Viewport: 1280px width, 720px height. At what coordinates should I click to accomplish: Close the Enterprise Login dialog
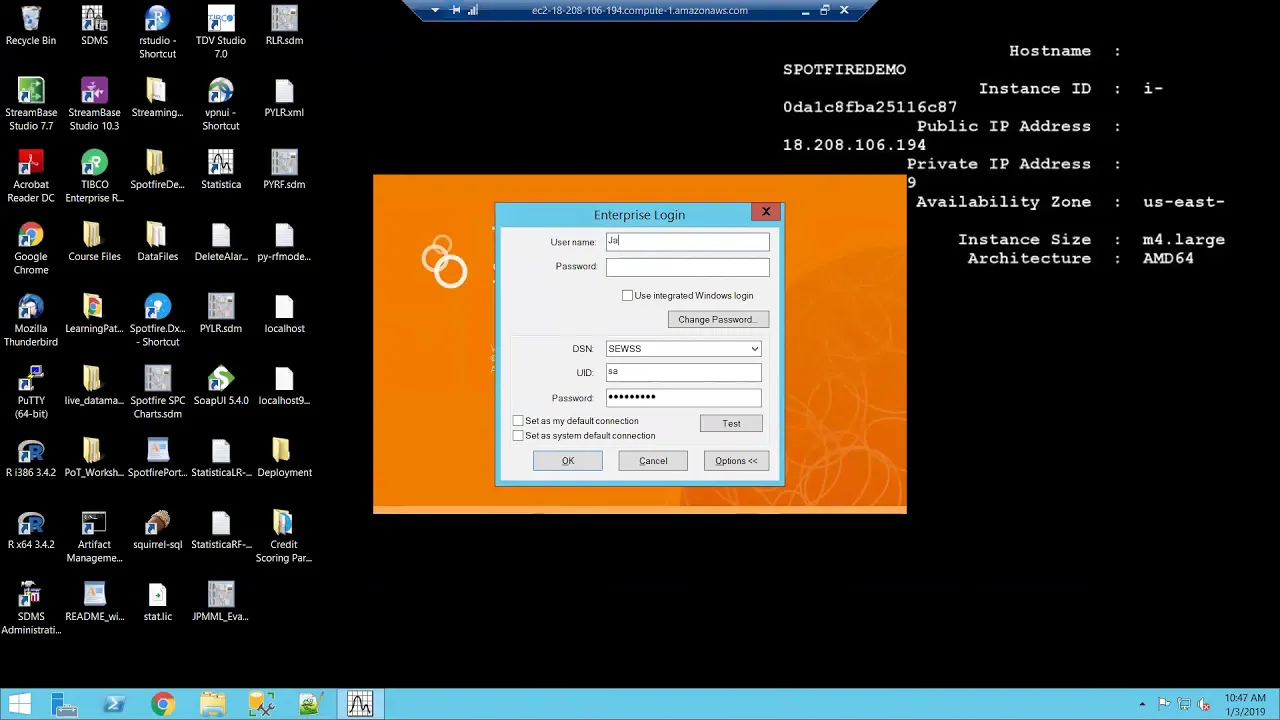point(766,212)
